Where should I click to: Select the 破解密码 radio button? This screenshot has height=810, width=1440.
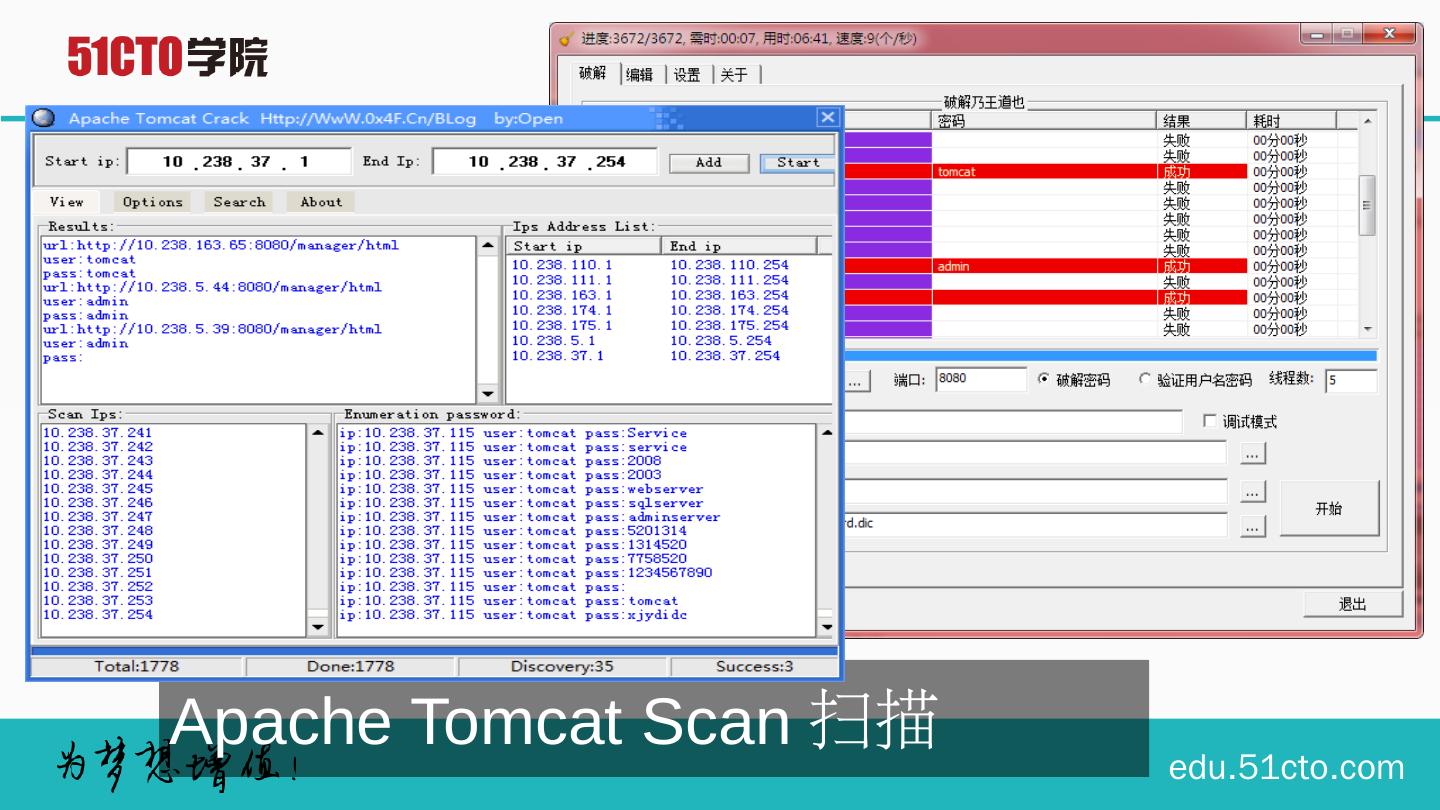1044,380
